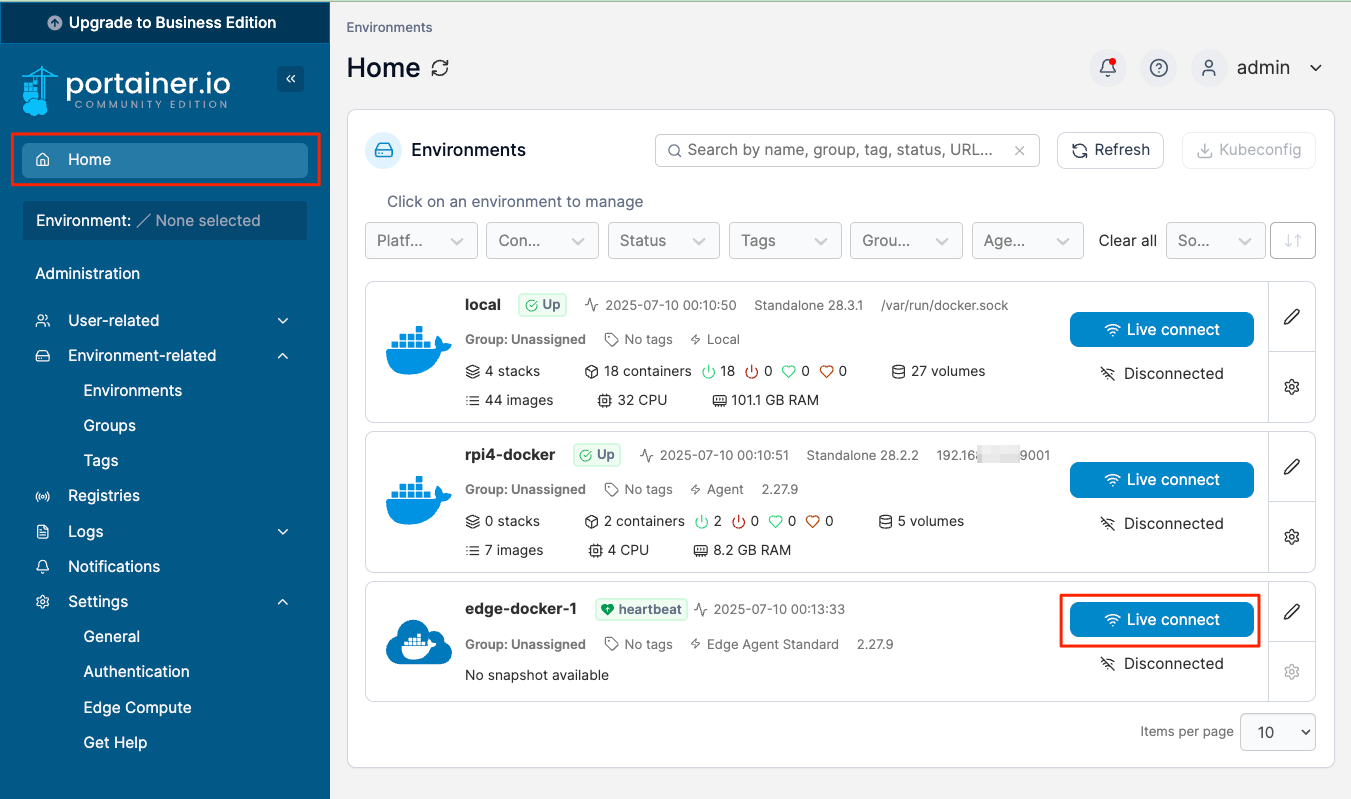Open Authentication settings in the sidebar
The width and height of the screenshot is (1351, 799).
(x=137, y=672)
